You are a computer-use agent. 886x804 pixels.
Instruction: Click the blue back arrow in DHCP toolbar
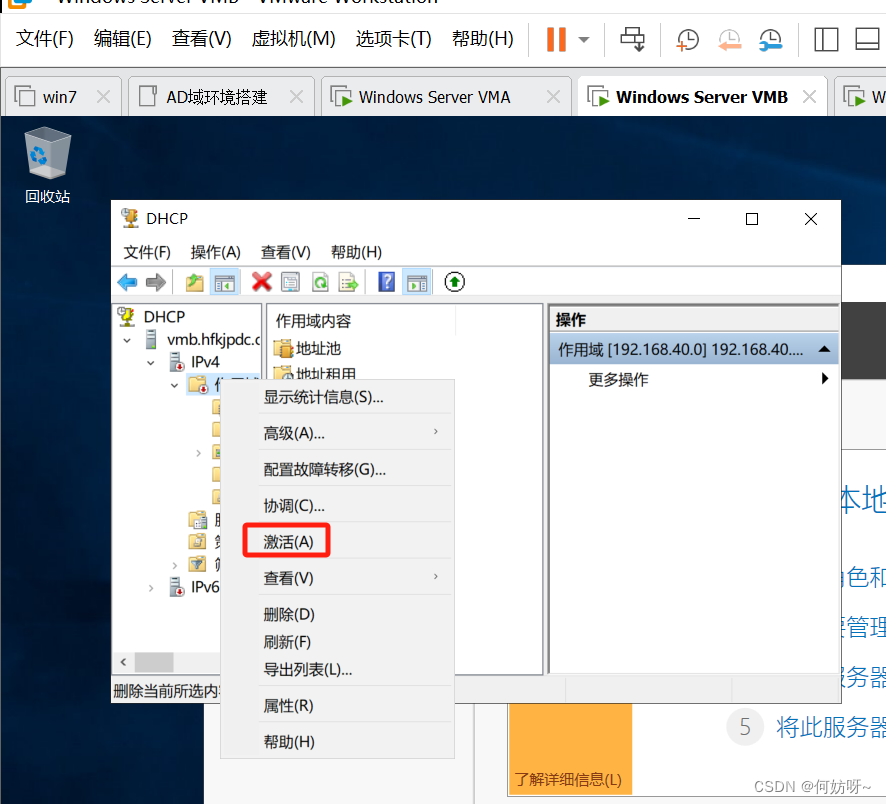(x=127, y=283)
